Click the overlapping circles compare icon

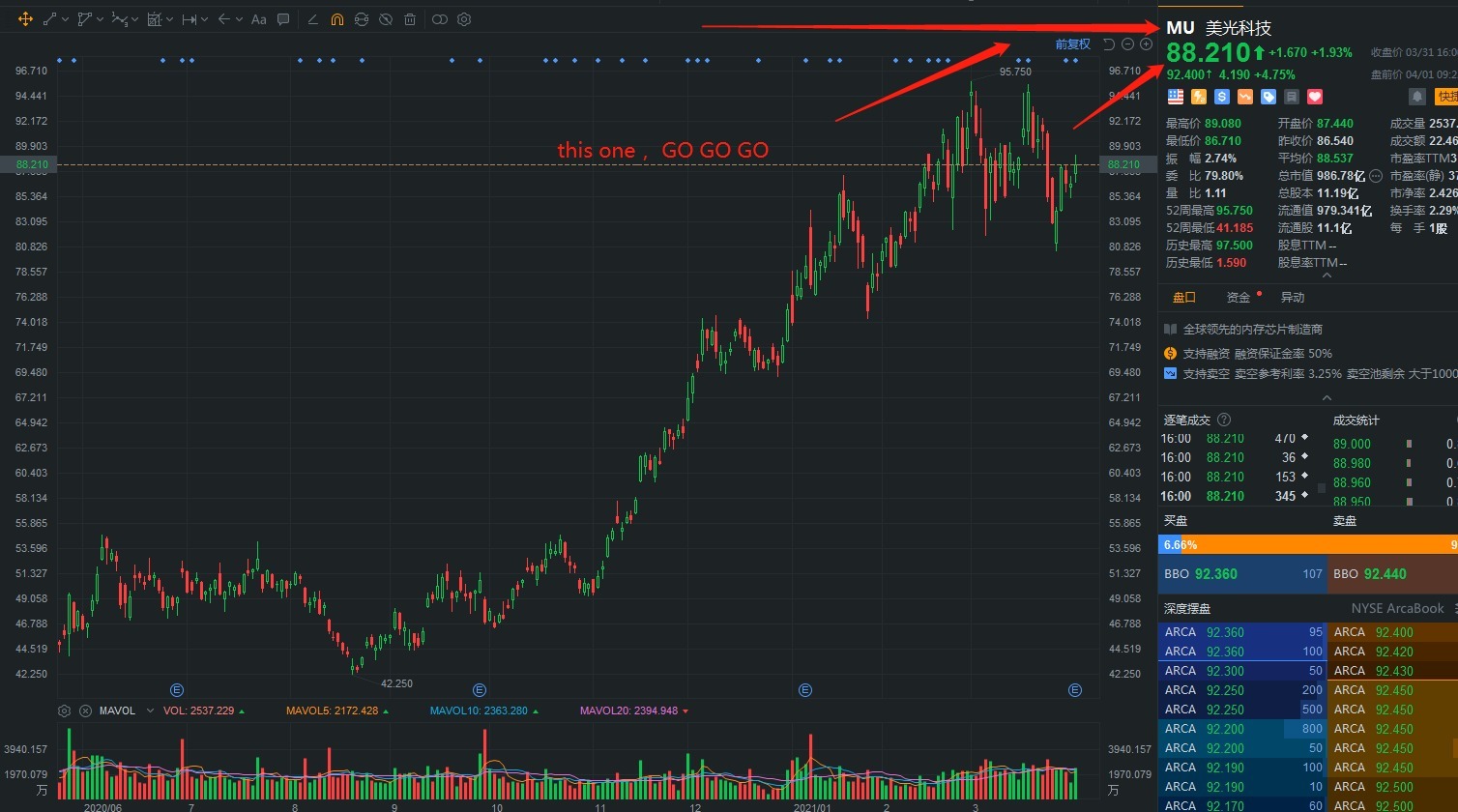point(440,19)
